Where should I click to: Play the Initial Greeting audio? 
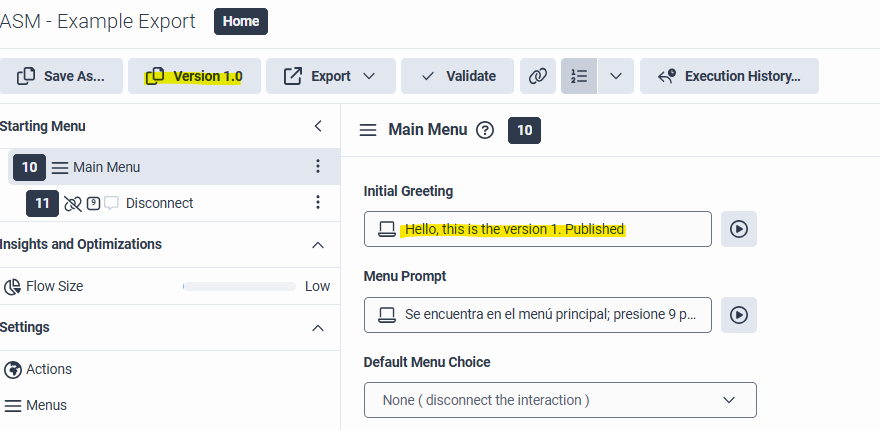738,229
